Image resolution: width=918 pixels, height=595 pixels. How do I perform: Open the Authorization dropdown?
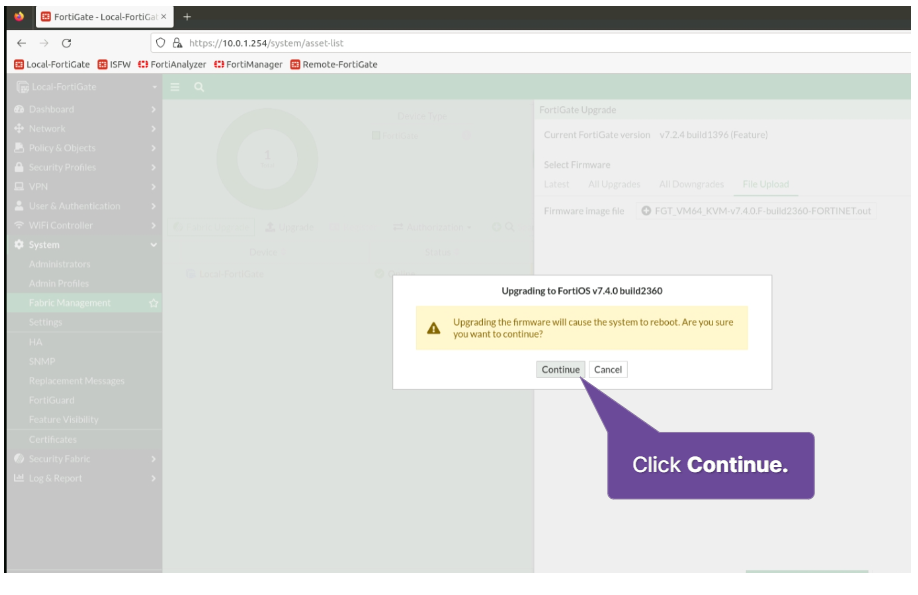click(432, 227)
